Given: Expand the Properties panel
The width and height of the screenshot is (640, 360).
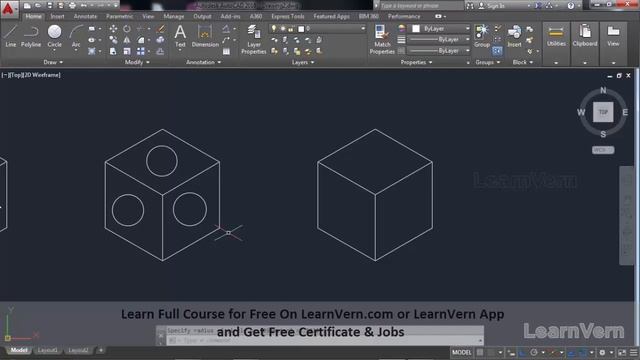Looking at the screenshot, I should click(x=416, y=62).
